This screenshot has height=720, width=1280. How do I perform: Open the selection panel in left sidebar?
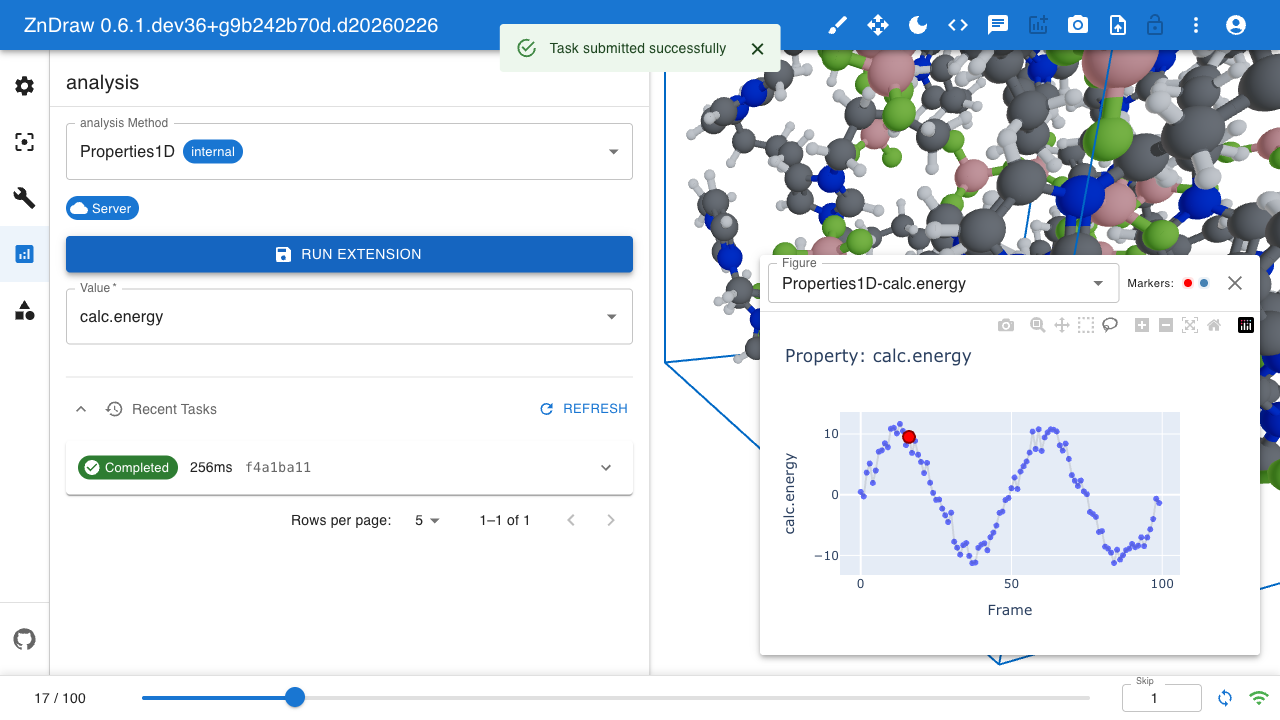(25, 142)
